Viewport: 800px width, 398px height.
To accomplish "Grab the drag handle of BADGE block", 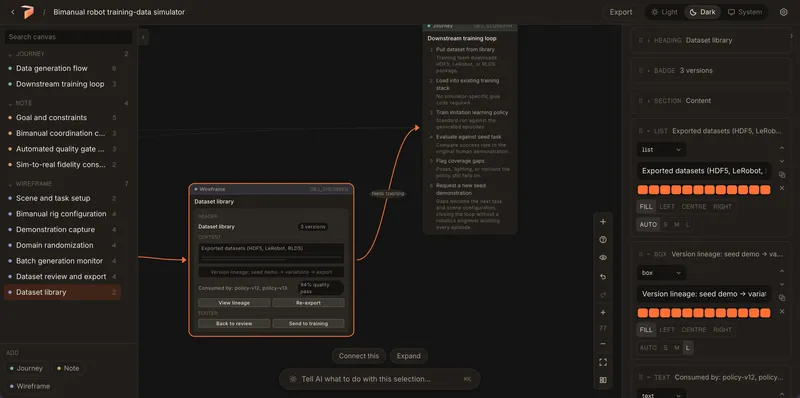I will pyautogui.click(x=640, y=70).
